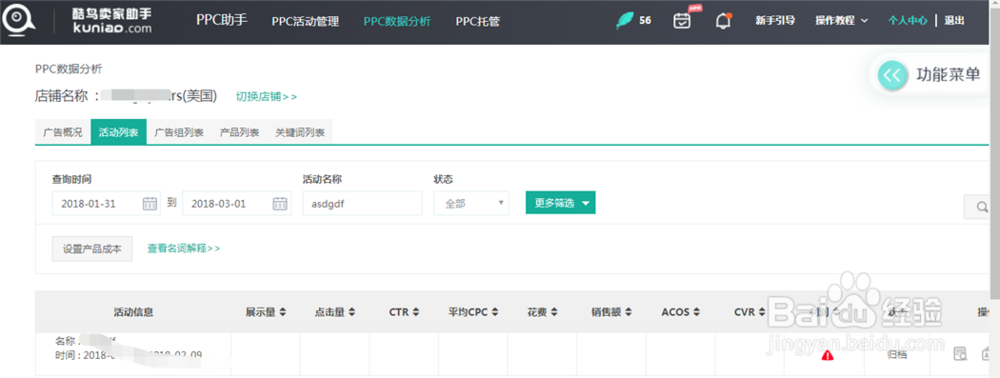Open the 查看名词解释>> link
This screenshot has width=1000, height=378.
pyautogui.click(x=184, y=248)
